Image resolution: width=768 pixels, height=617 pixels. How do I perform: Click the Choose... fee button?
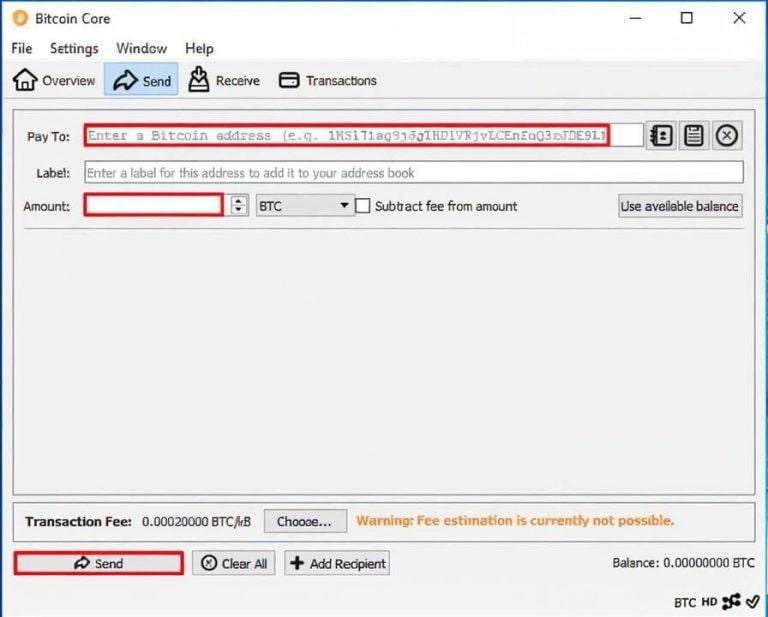(x=305, y=521)
